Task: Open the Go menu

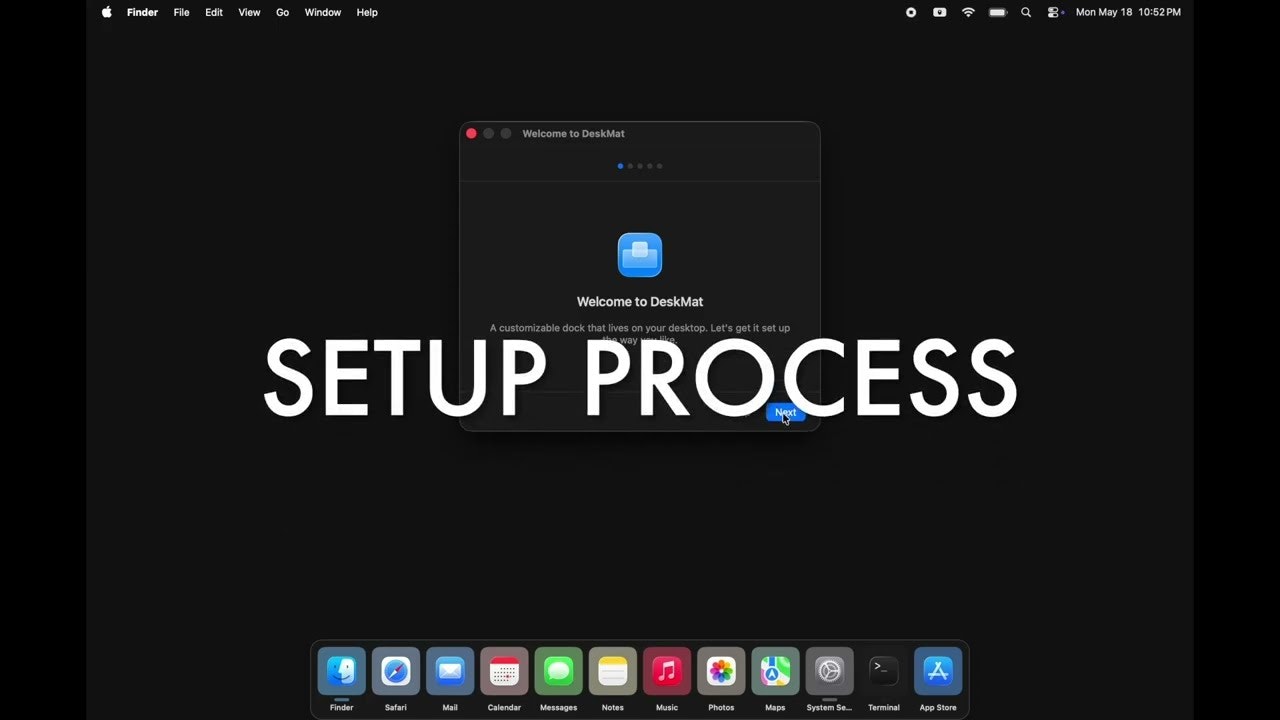Action: pyautogui.click(x=283, y=12)
